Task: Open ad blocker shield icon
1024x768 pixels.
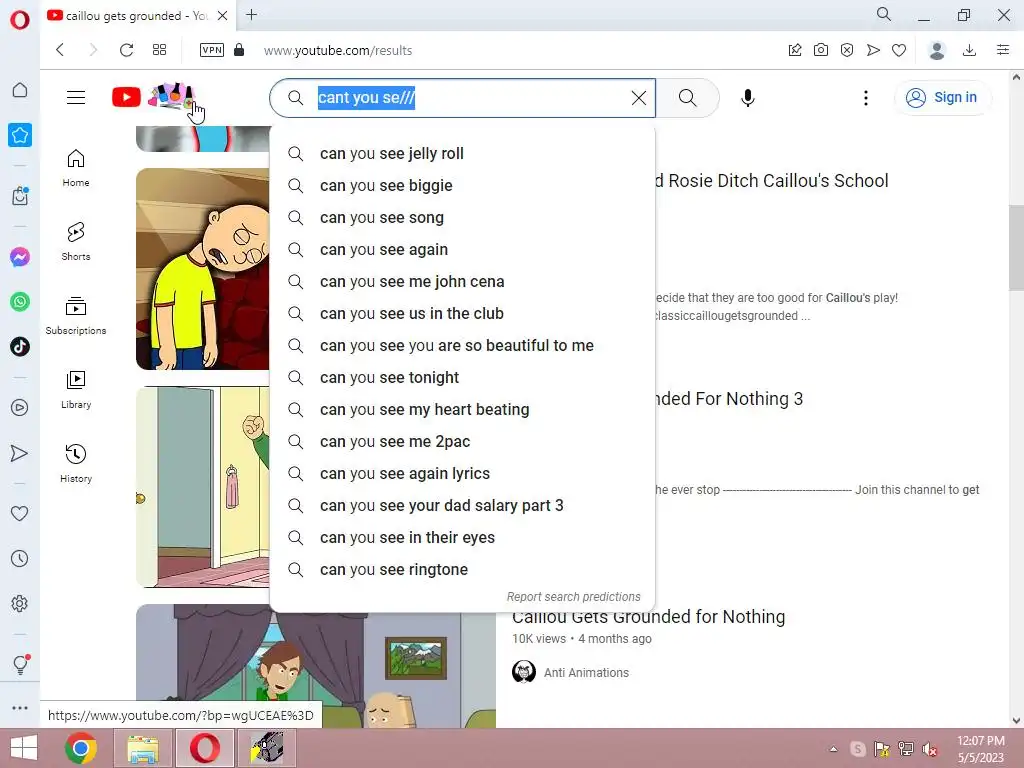Action: pyautogui.click(x=847, y=50)
